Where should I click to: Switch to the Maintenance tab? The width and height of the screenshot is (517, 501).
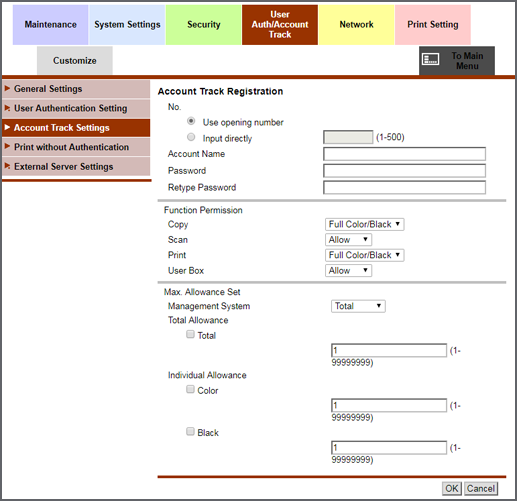(50, 25)
